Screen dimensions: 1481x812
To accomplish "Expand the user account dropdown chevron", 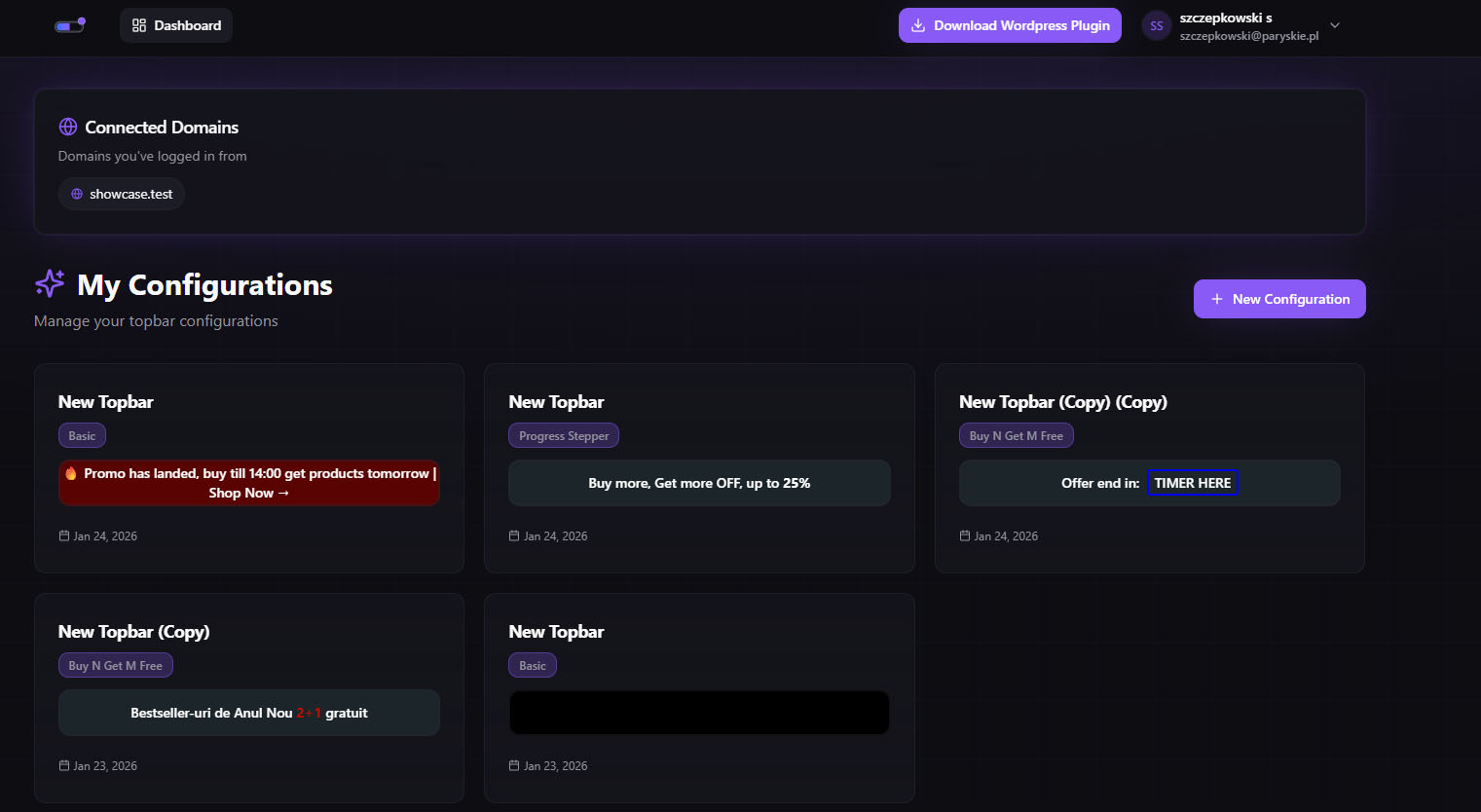I will [x=1335, y=25].
